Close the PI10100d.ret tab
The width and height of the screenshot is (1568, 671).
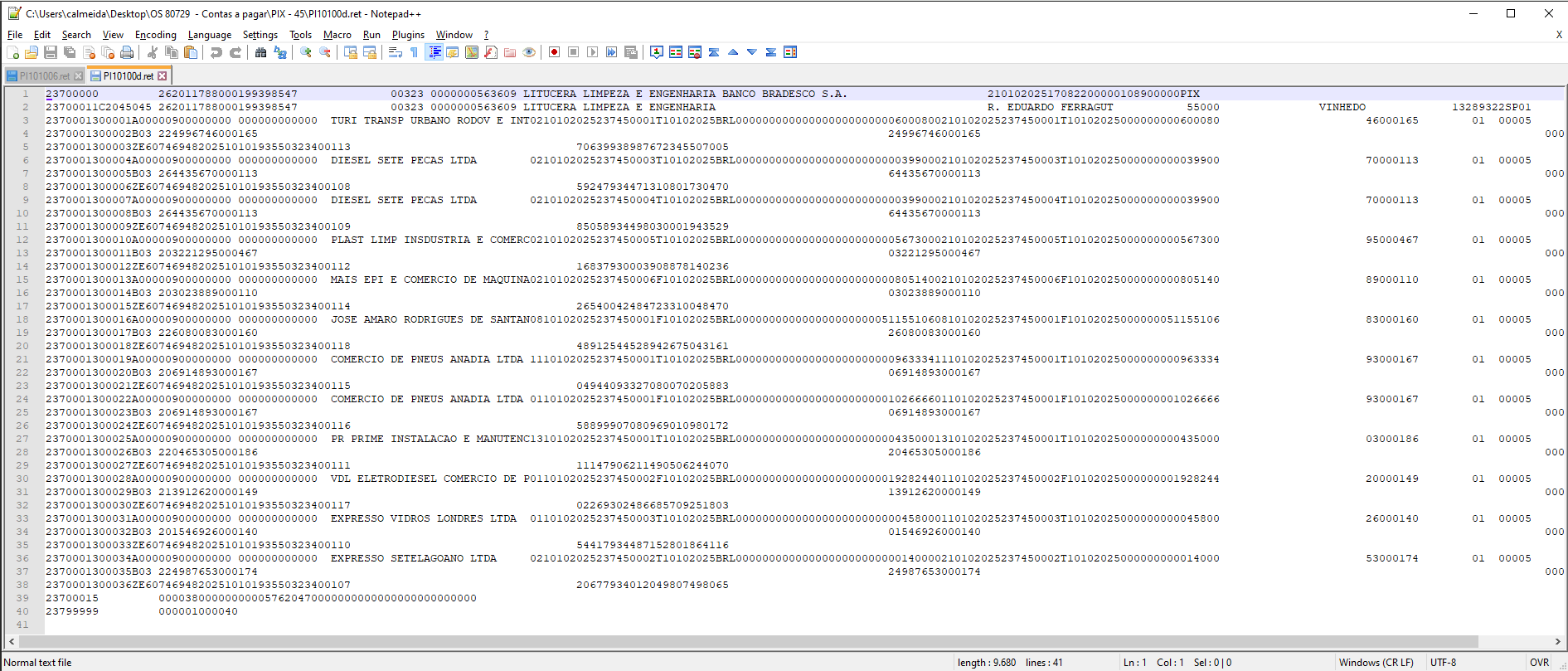coord(163,76)
